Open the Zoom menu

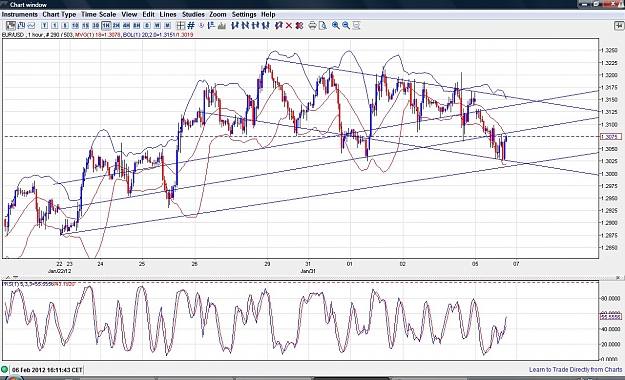pyautogui.click(x=218, y=14)
